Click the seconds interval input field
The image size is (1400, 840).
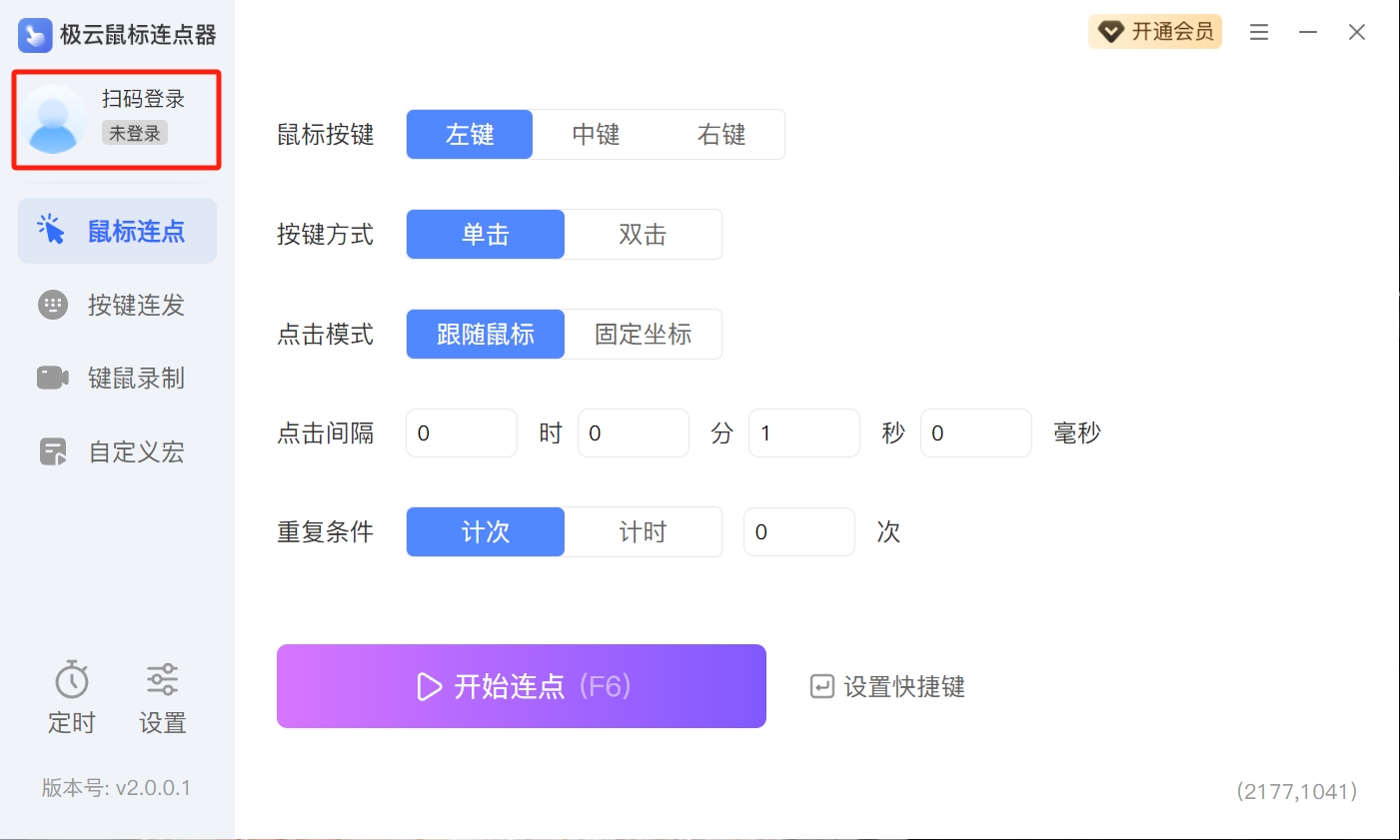803,433
